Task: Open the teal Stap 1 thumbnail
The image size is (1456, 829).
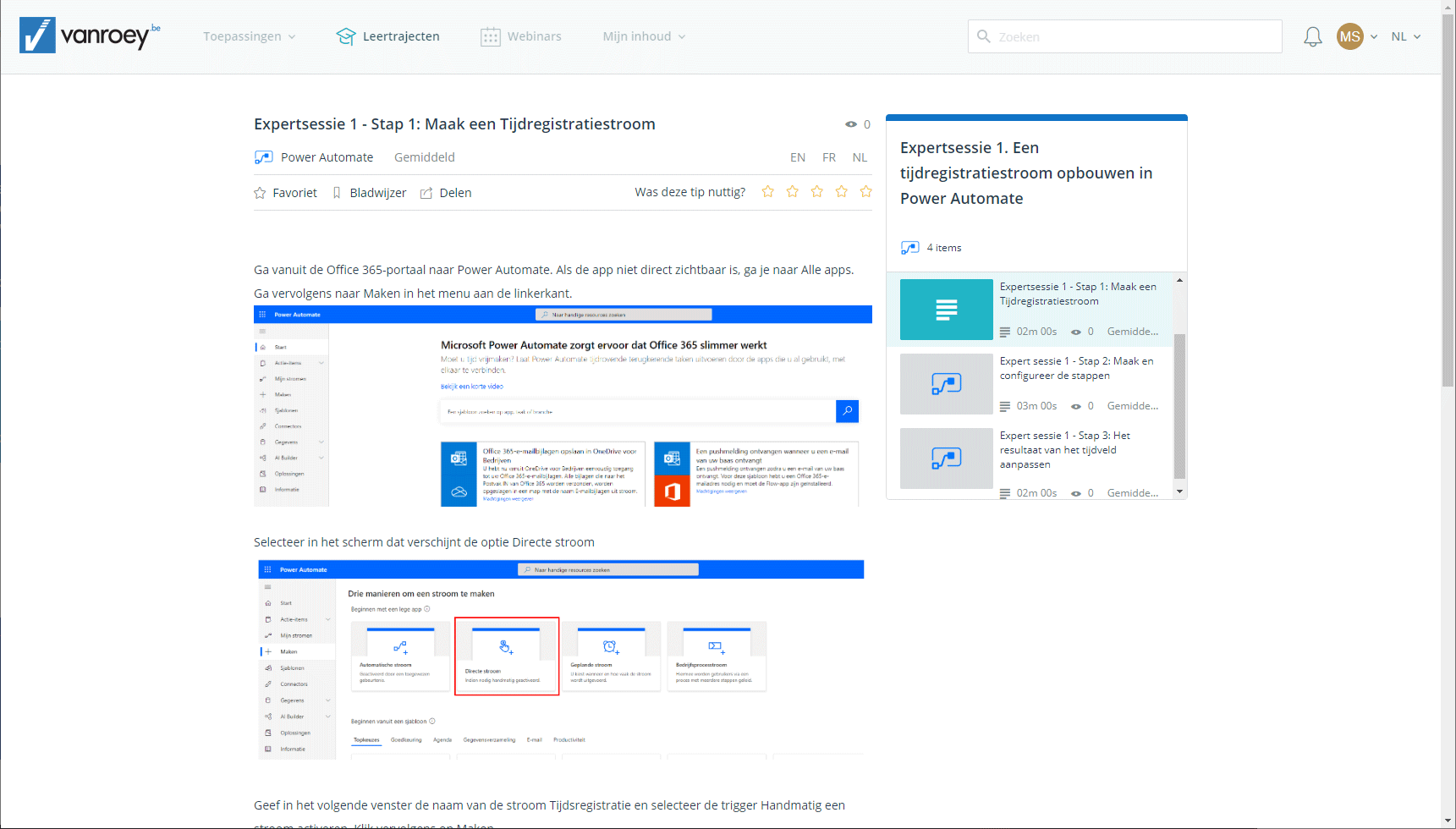Action: click(x=947, y=310)
